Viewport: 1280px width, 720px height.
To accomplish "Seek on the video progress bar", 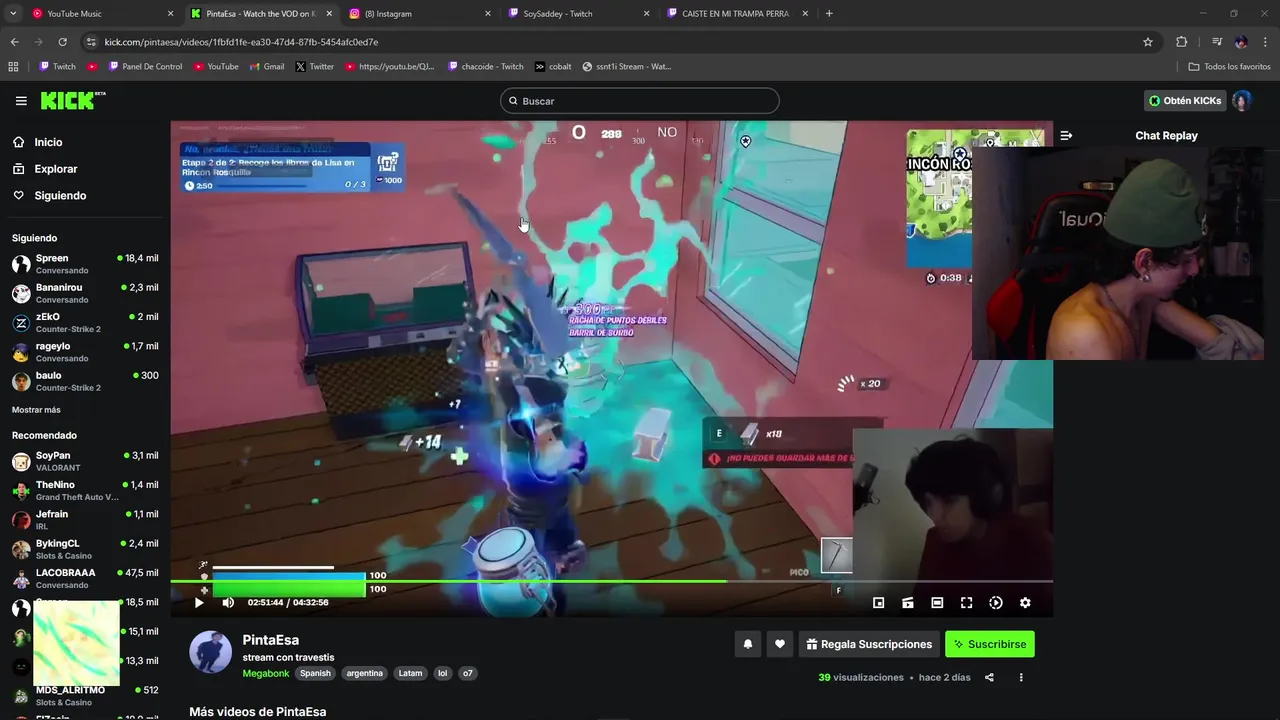I will click(611, 581).
